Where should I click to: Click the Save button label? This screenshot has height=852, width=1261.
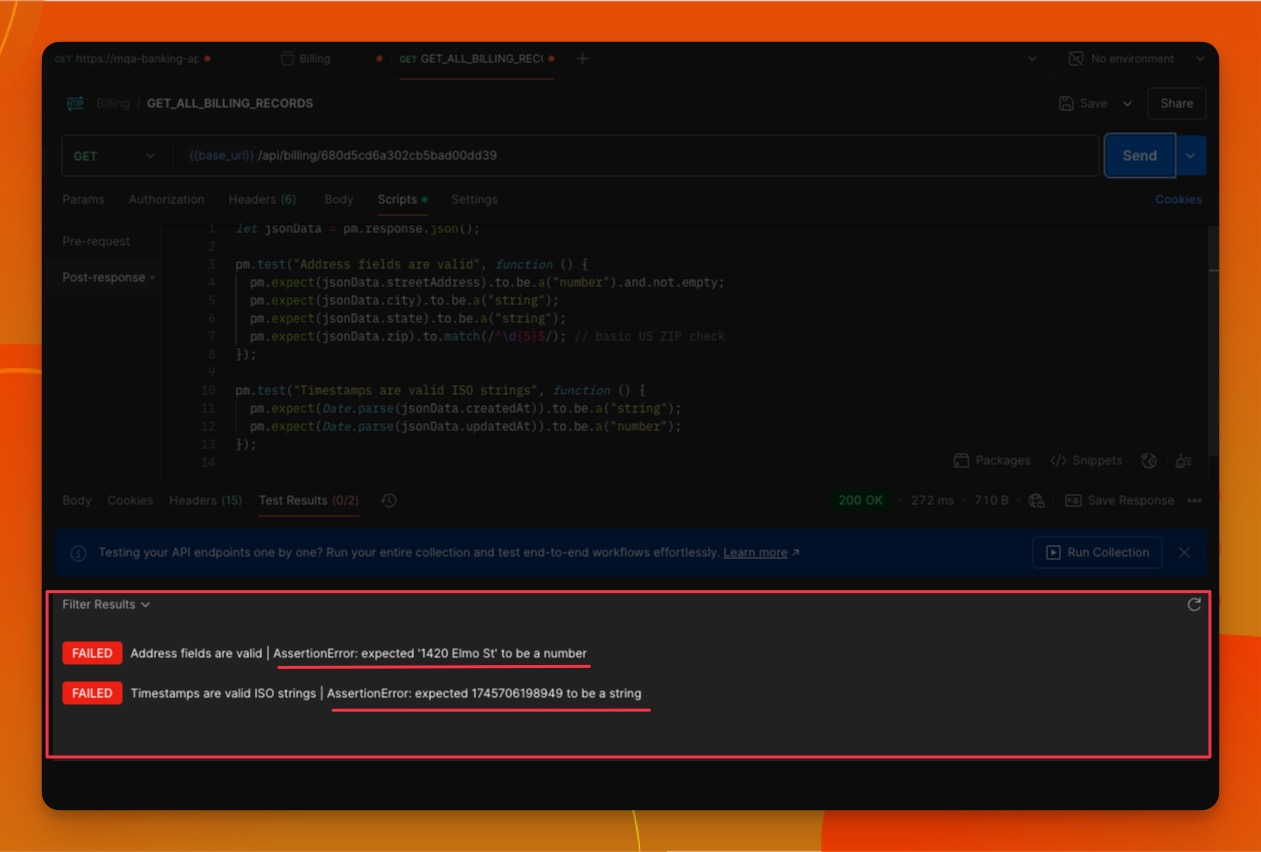point(1093,103)
